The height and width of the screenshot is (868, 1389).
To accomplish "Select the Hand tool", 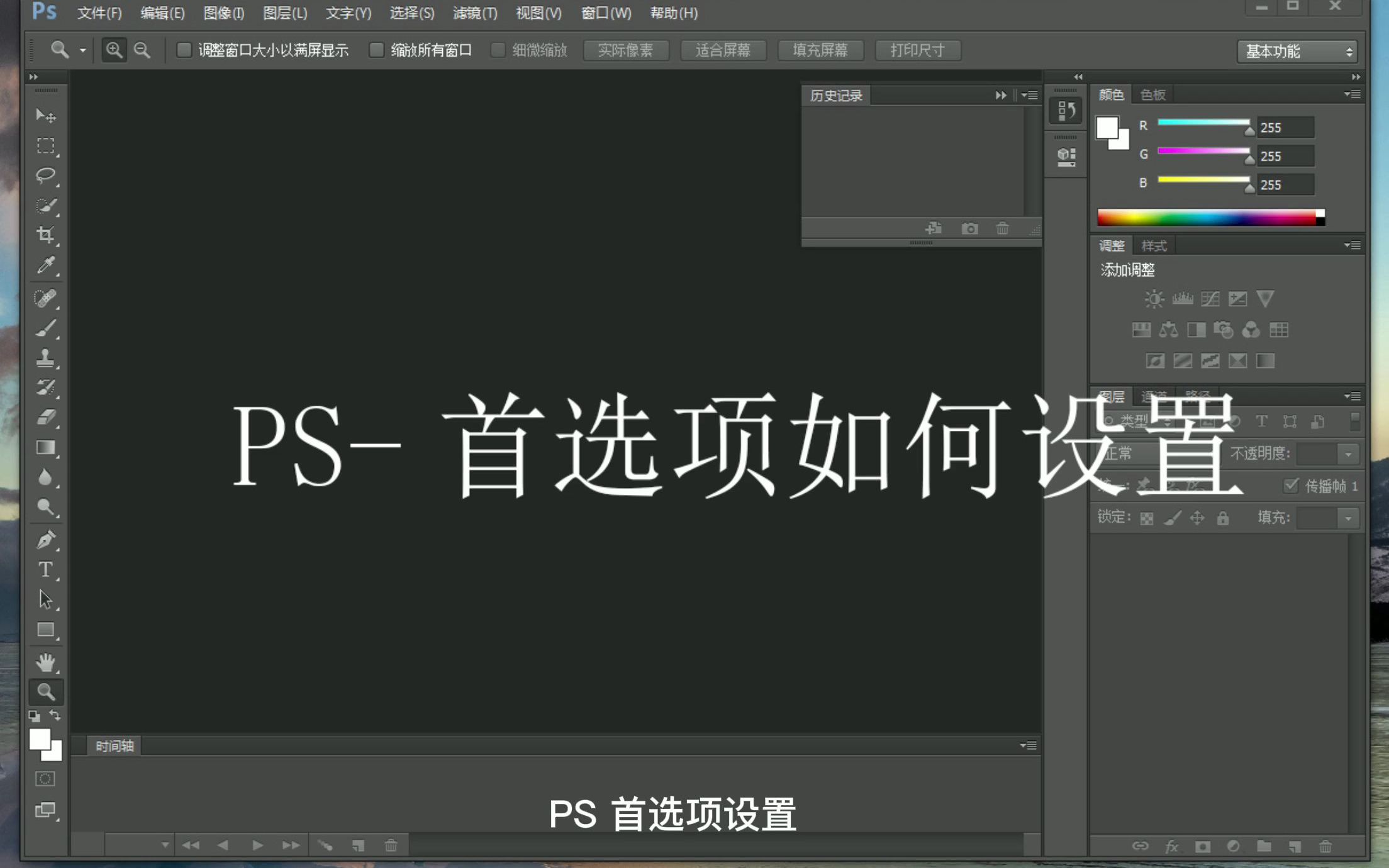I will 45,662.
